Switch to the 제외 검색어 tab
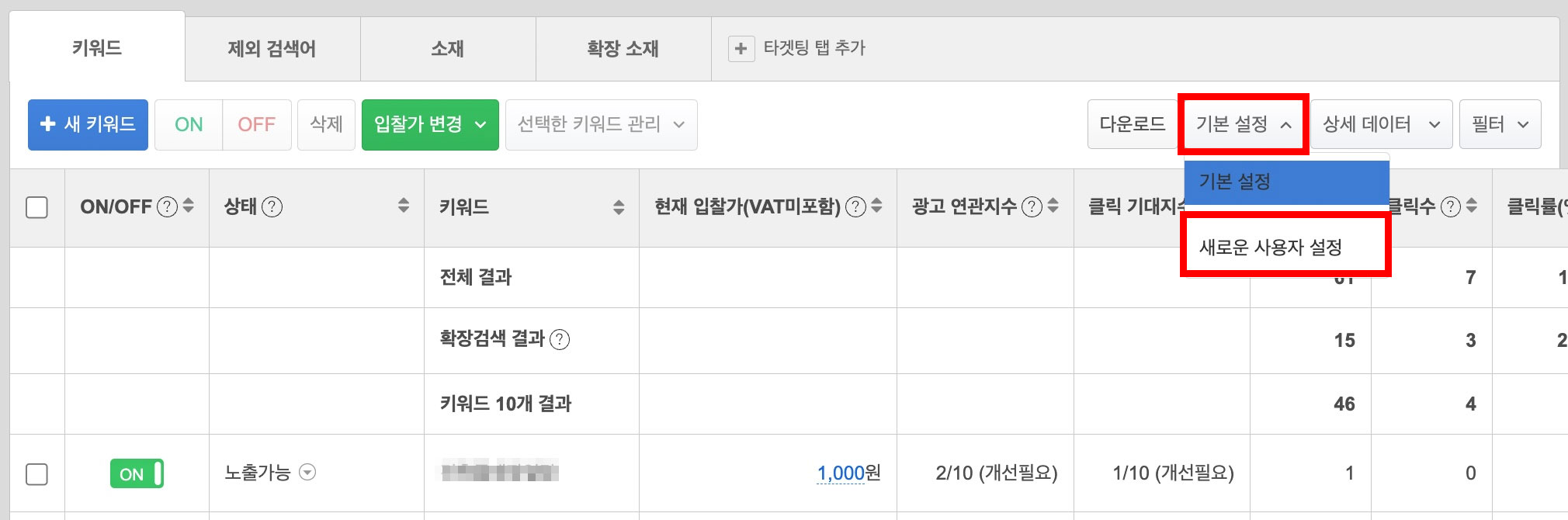1568x520 pixels. click(x=272, y=49)
